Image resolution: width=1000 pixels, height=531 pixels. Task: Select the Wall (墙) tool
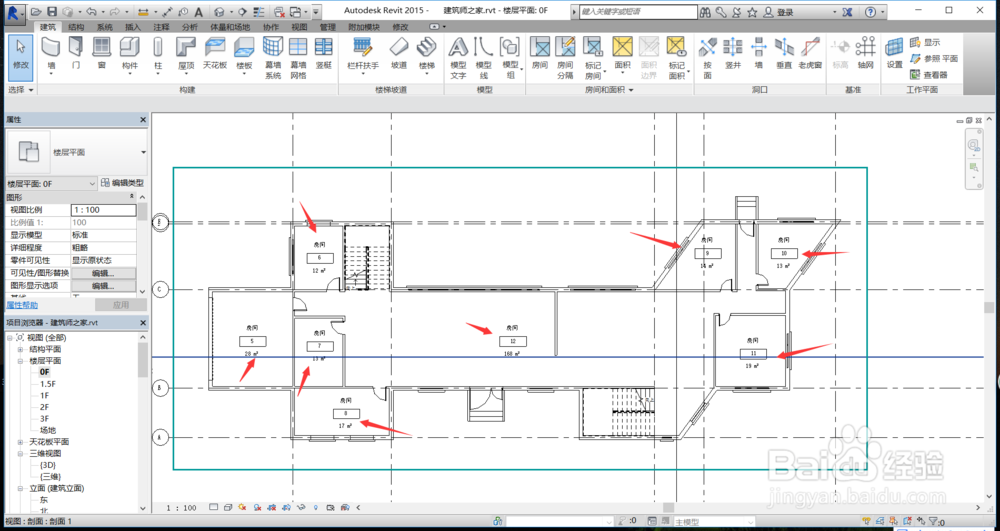[x=51, y=54]
